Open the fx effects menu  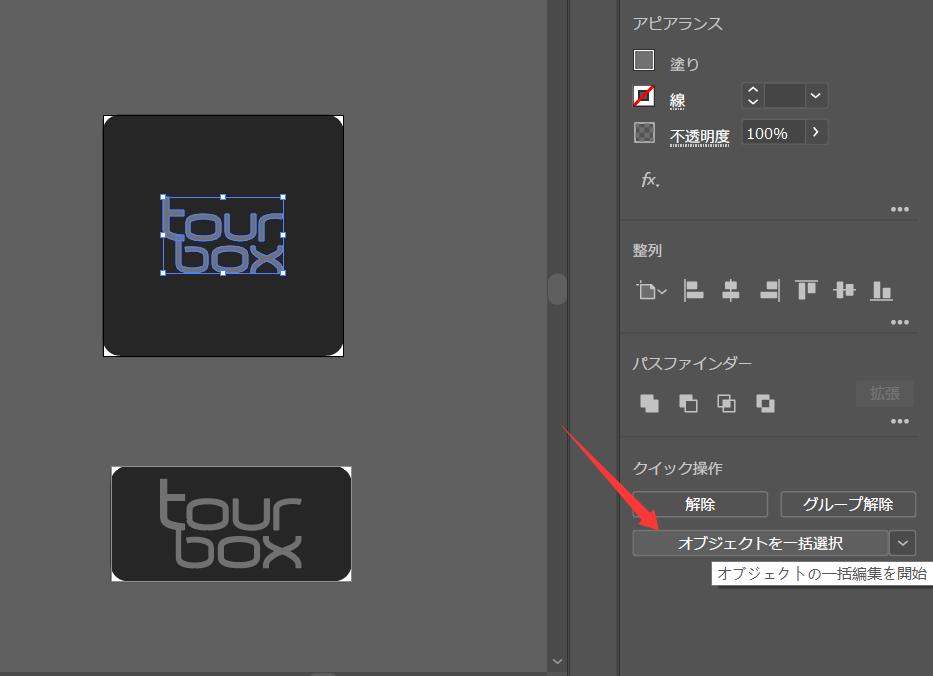(x=650, y=179)
